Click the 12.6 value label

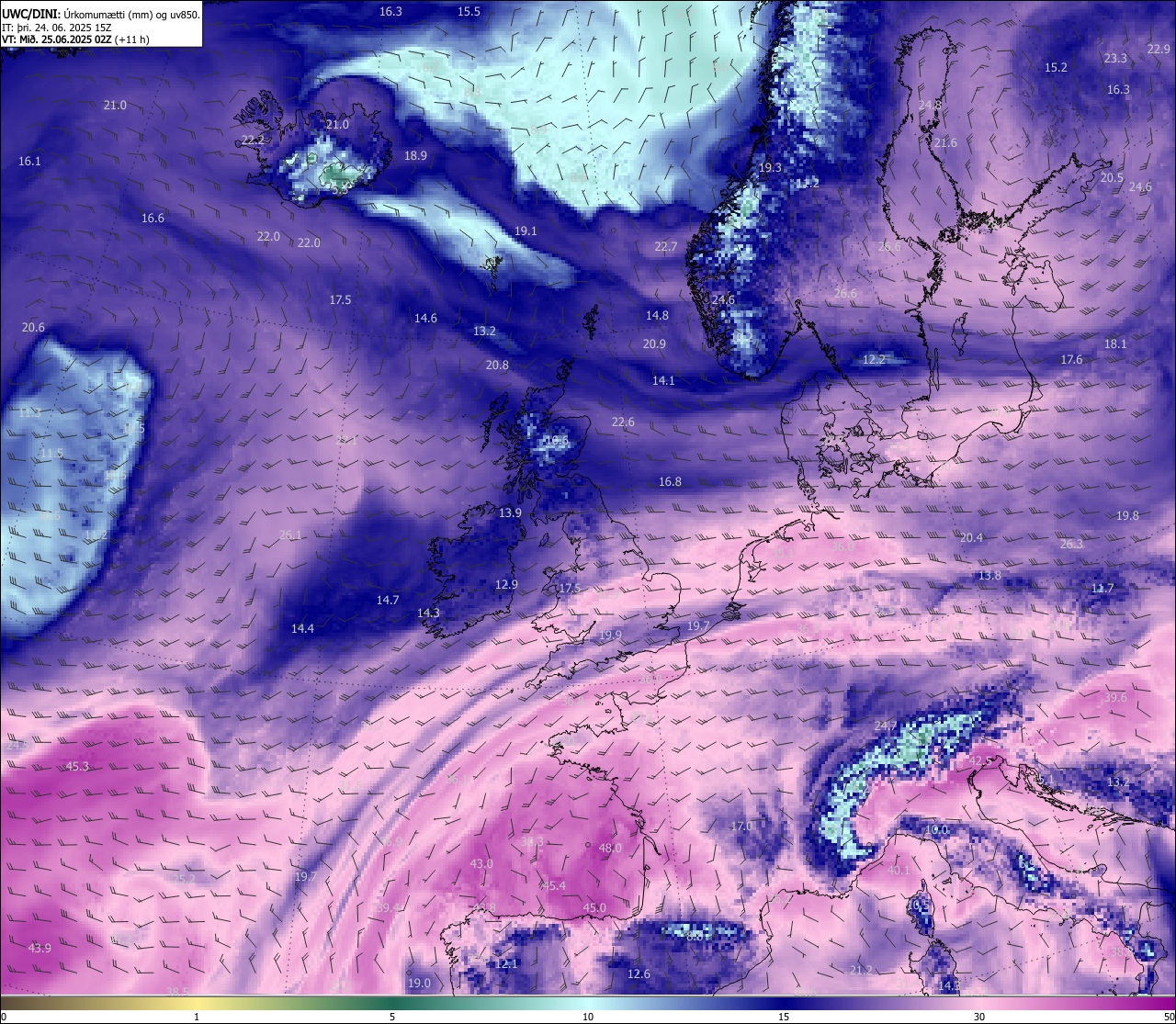(x=639, y=973)
